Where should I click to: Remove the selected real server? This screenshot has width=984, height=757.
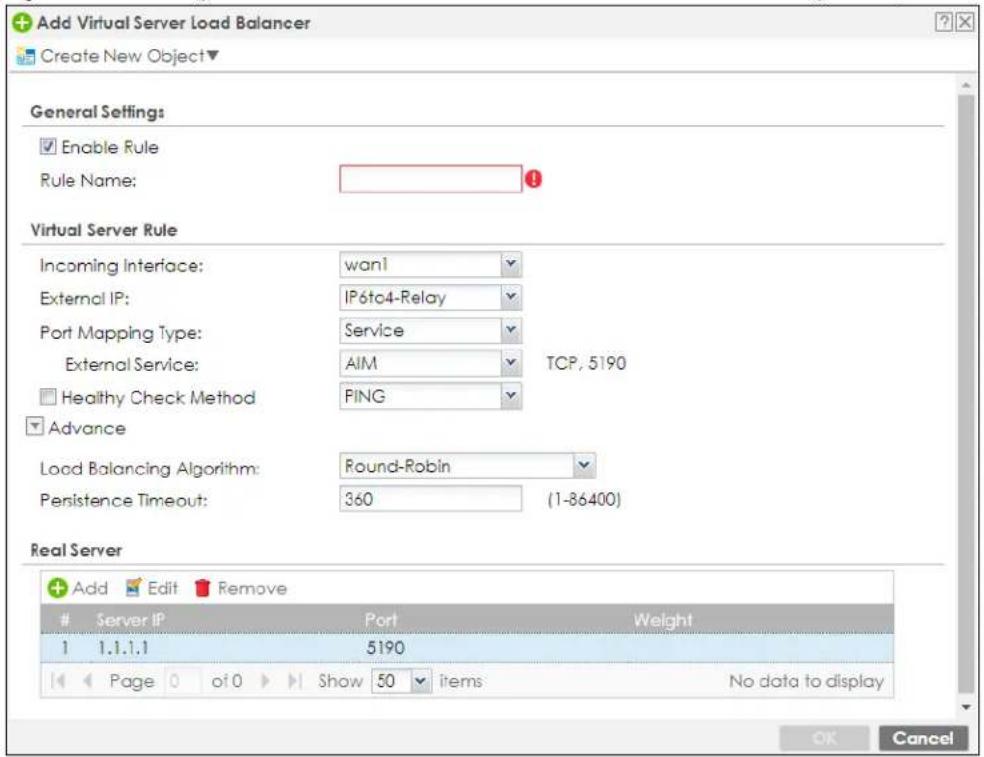(241, 588)
